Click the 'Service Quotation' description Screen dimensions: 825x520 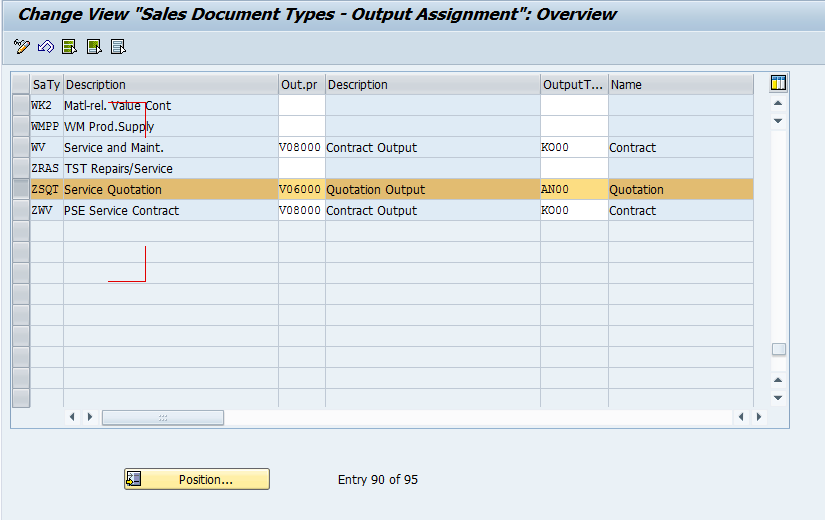tap(113, 190)
